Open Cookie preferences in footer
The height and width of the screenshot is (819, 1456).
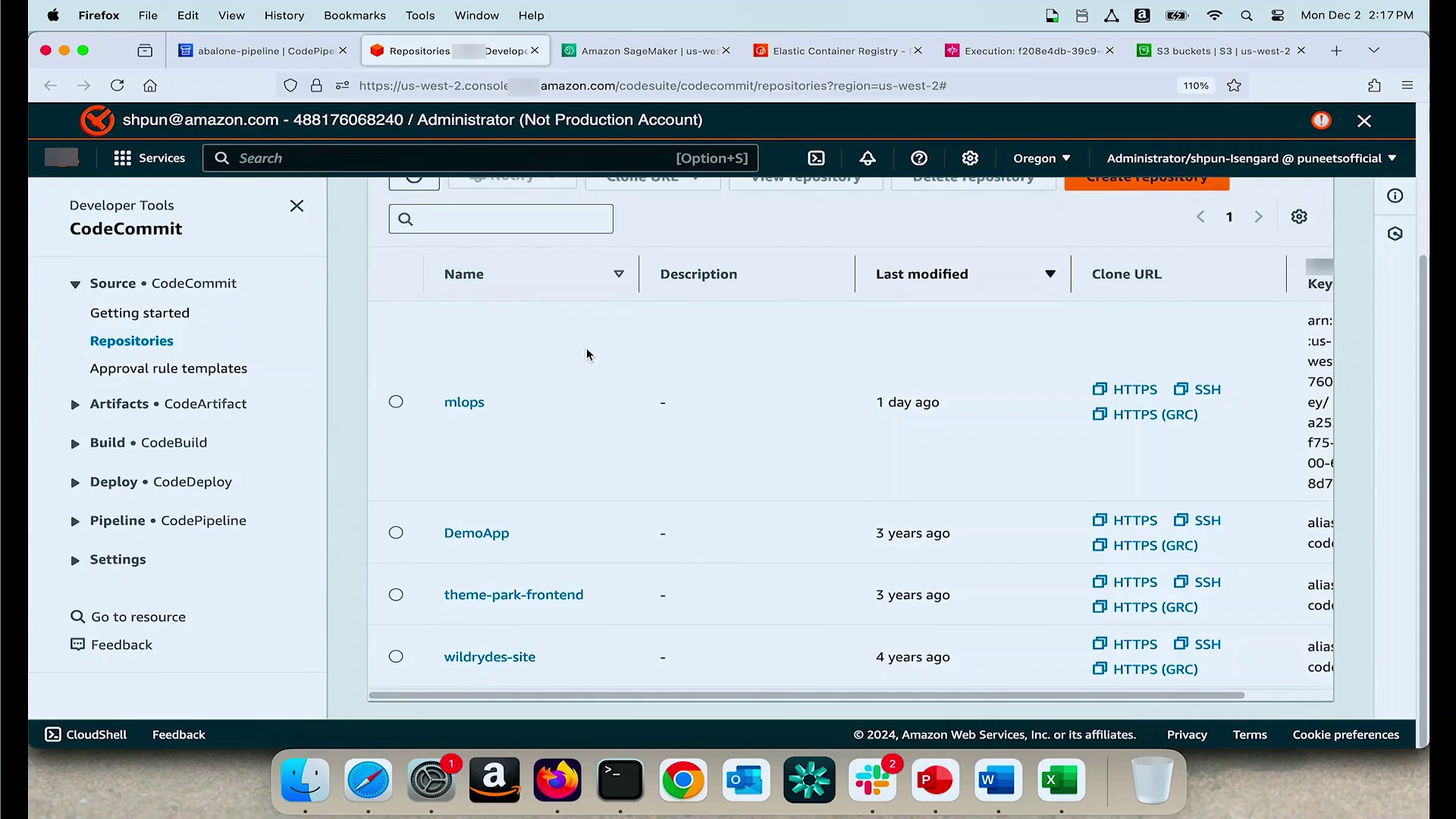1345,734
